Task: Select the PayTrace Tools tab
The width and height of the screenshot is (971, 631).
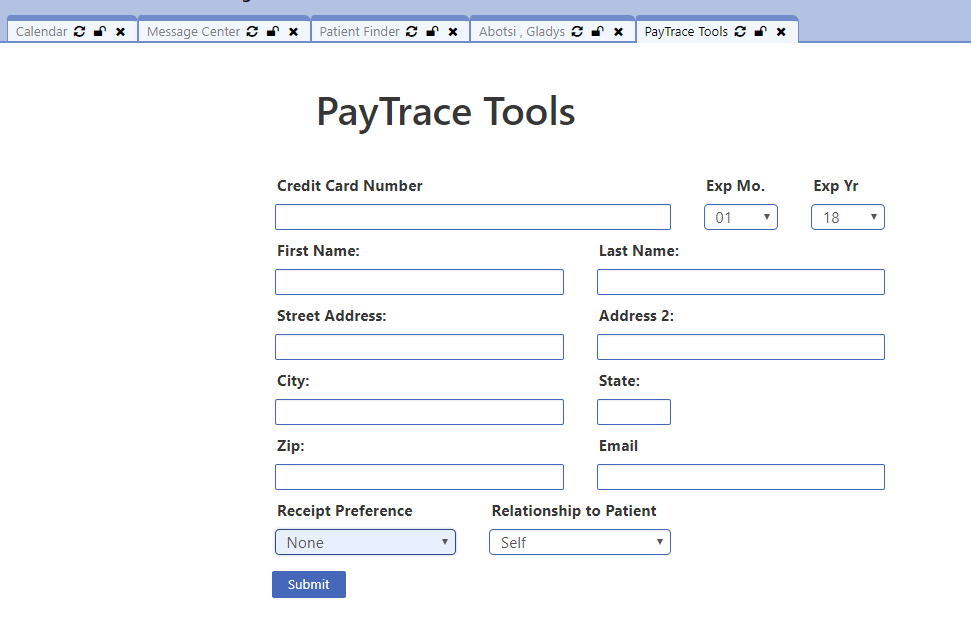Action: [686, 32]
